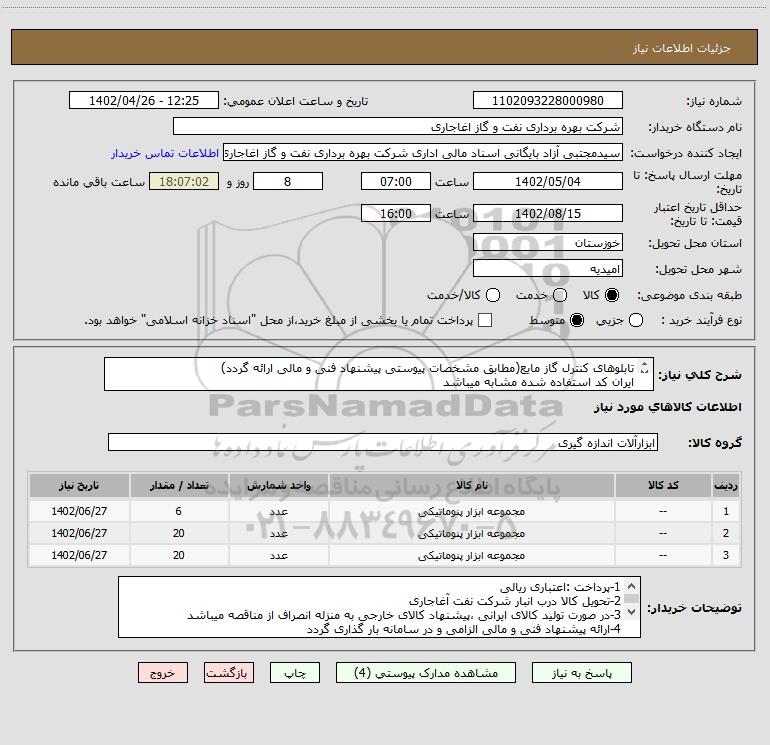The height and width of the screenshot is (745, 770).
Task: Click the جزئیات اطلاعات نیاز header title
Action: [x=681, y=48]
